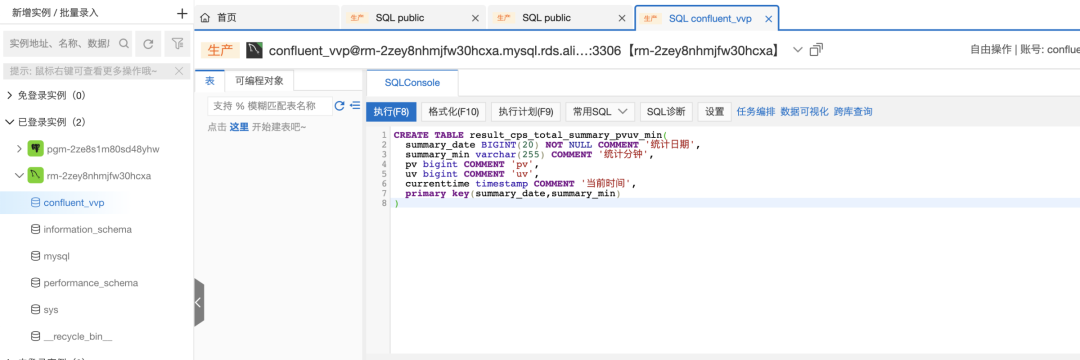The width and height of the screenshot is (1080, 360).
Task: Click the list menu icon beside table refresh
Action: pos(355,106)
